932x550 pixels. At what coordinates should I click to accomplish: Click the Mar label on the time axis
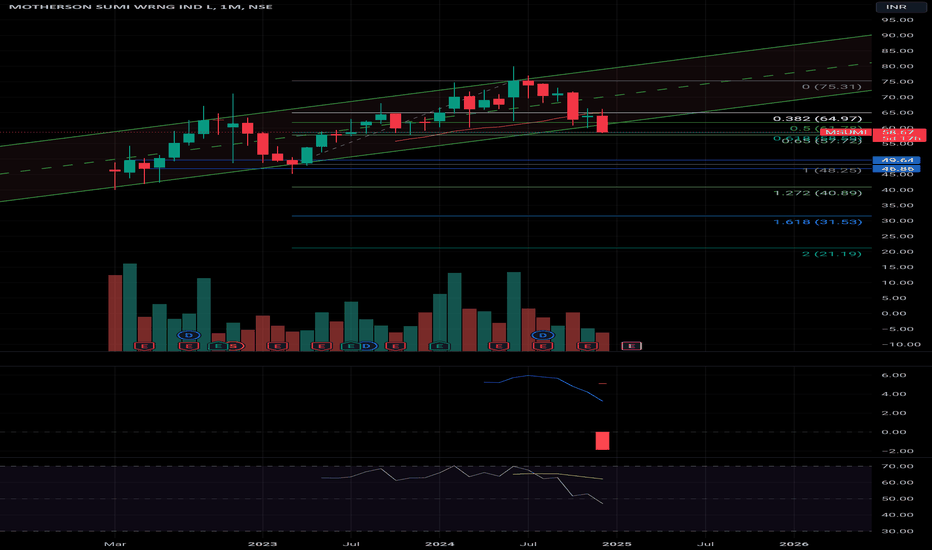pos(115,543)
